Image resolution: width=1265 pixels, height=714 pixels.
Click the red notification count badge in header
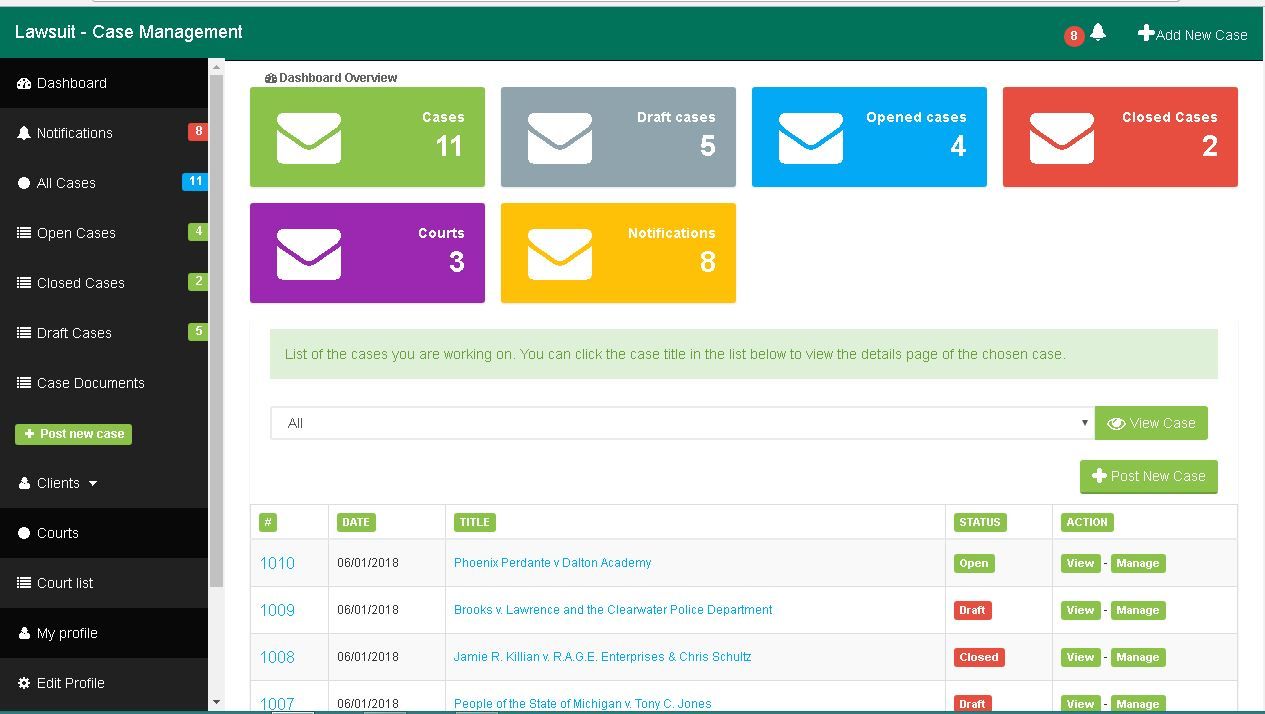[x=1073, y=36]
